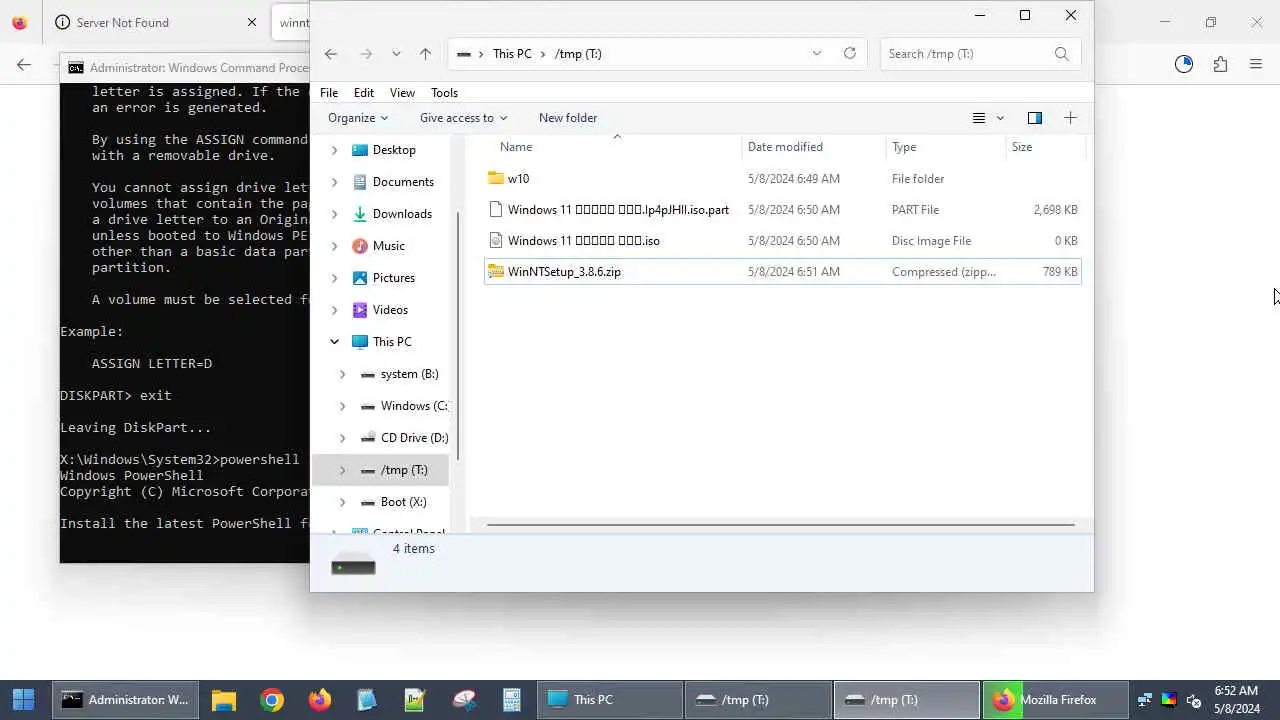Screen dimensions: 1280x720
Task: Click This PC in the address breadcrumb
Action: point(512,54)
